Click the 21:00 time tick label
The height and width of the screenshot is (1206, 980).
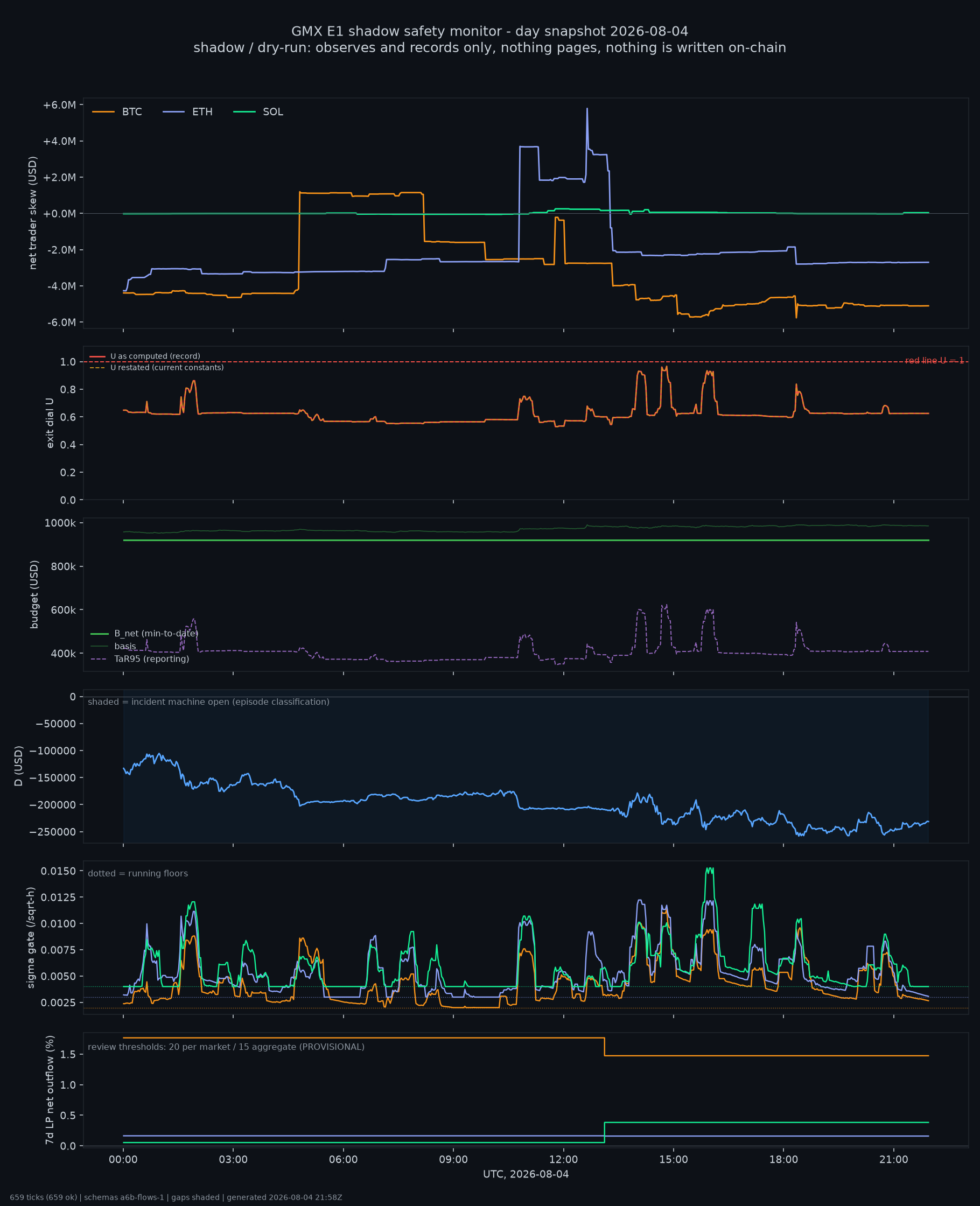coord(894,1160)
